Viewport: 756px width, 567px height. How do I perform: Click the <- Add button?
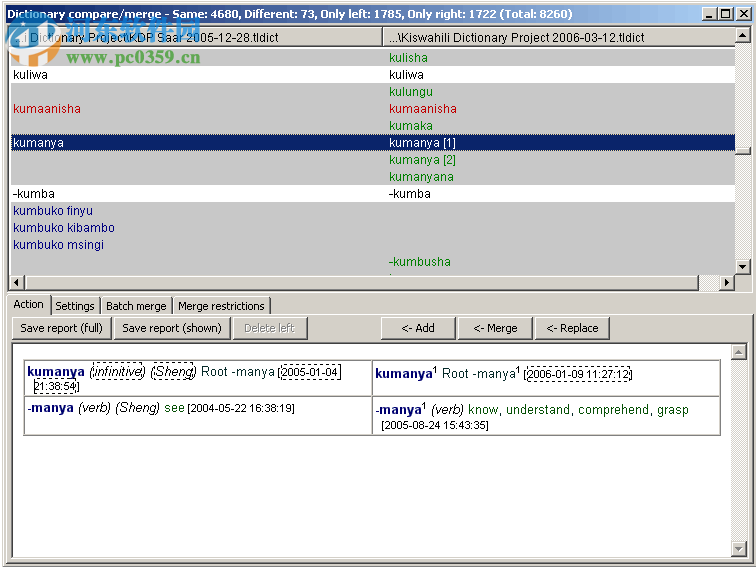418,328
